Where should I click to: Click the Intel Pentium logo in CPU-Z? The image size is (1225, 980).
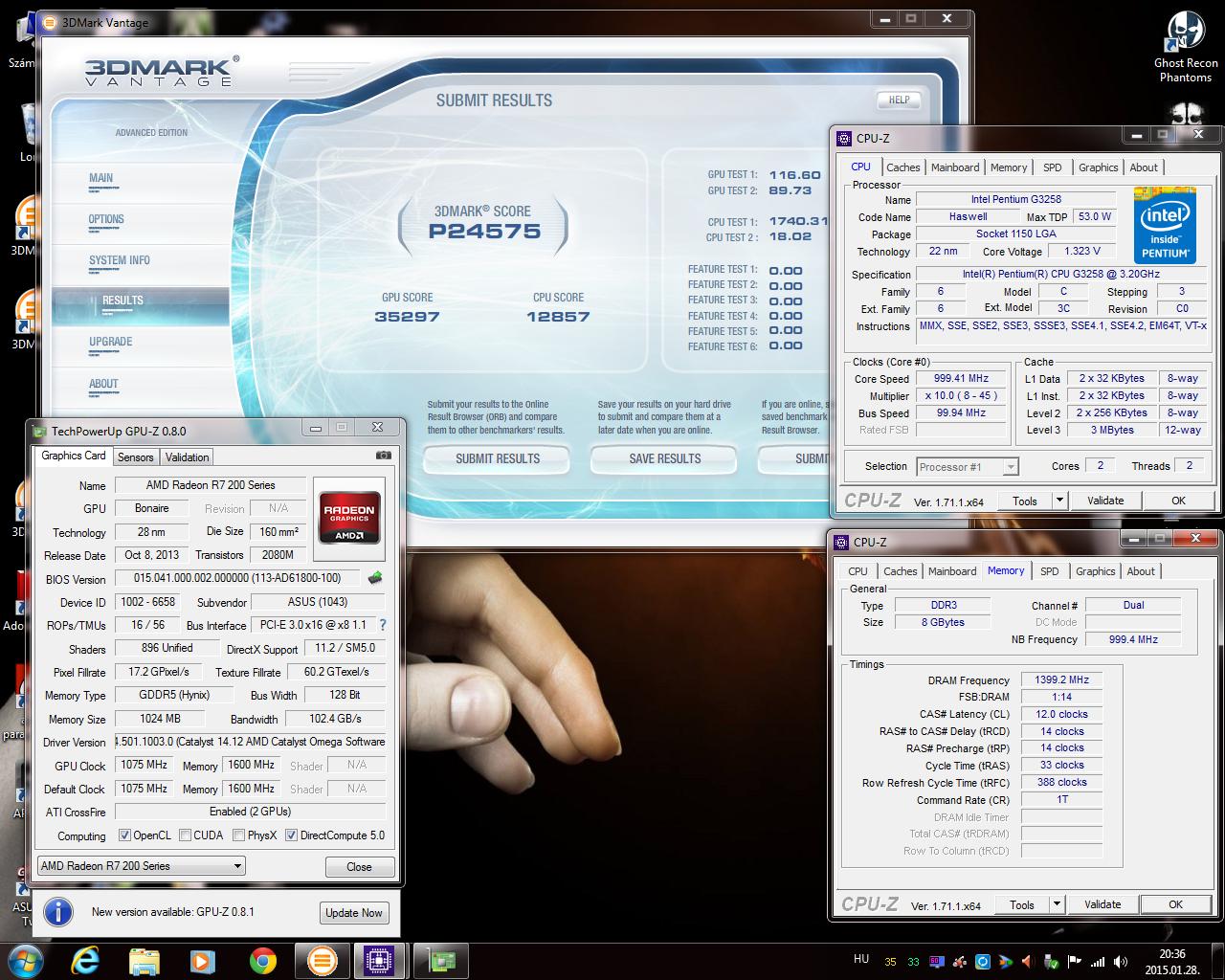[1165, 226]
